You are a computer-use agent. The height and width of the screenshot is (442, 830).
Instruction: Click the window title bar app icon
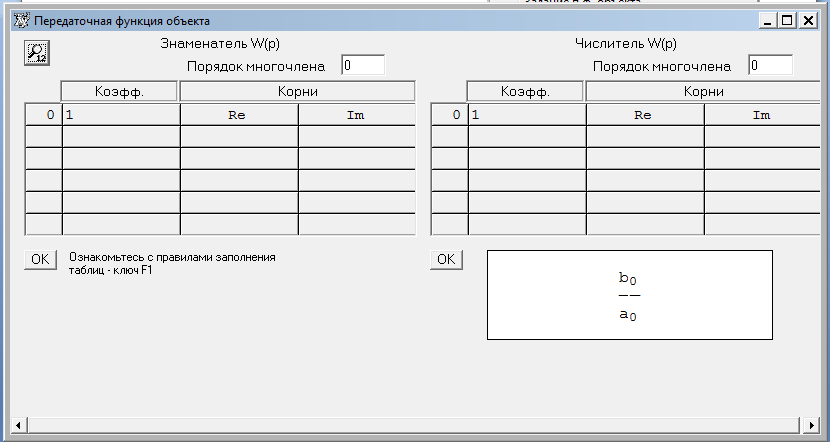(21, 21)
